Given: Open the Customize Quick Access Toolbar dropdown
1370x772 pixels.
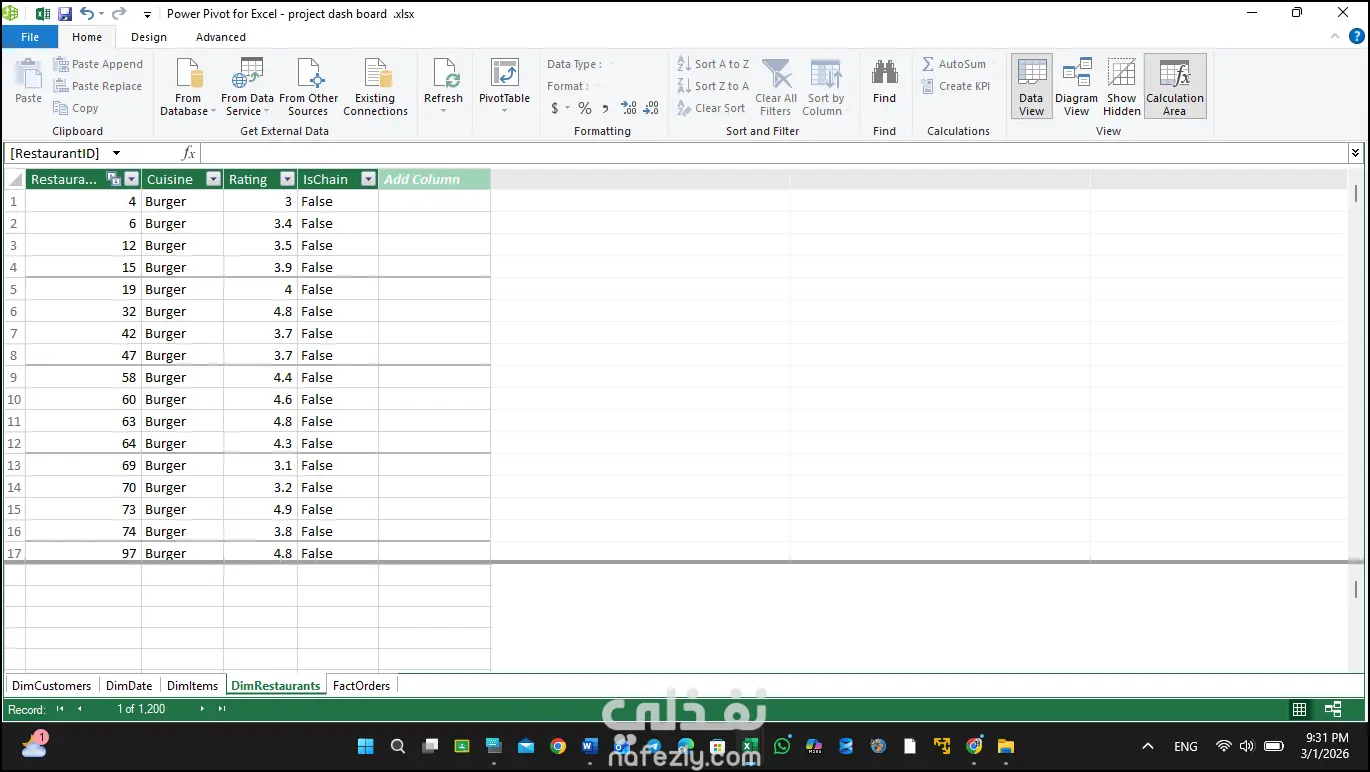Looking at the screenshot, I should [x=148, y=15].
